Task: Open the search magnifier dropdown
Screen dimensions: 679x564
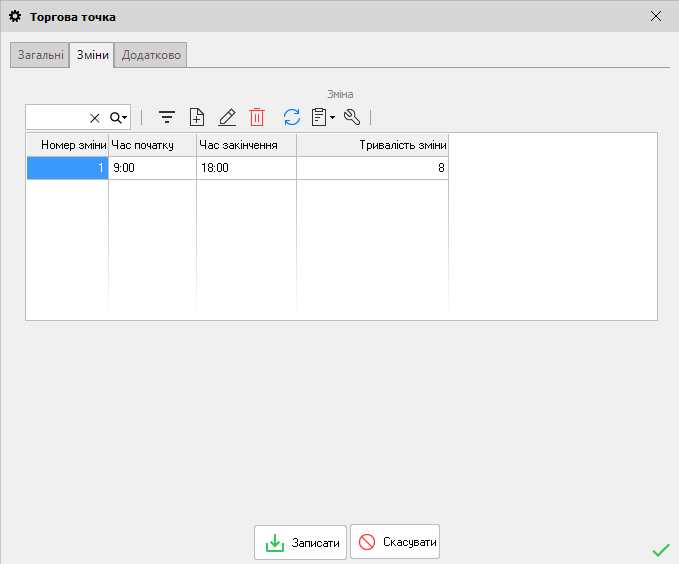Action: tap(118, 118)
